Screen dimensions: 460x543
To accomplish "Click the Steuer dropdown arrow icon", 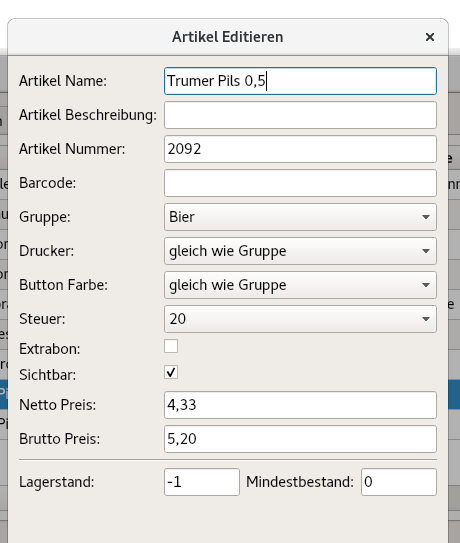I will [426, 319].
